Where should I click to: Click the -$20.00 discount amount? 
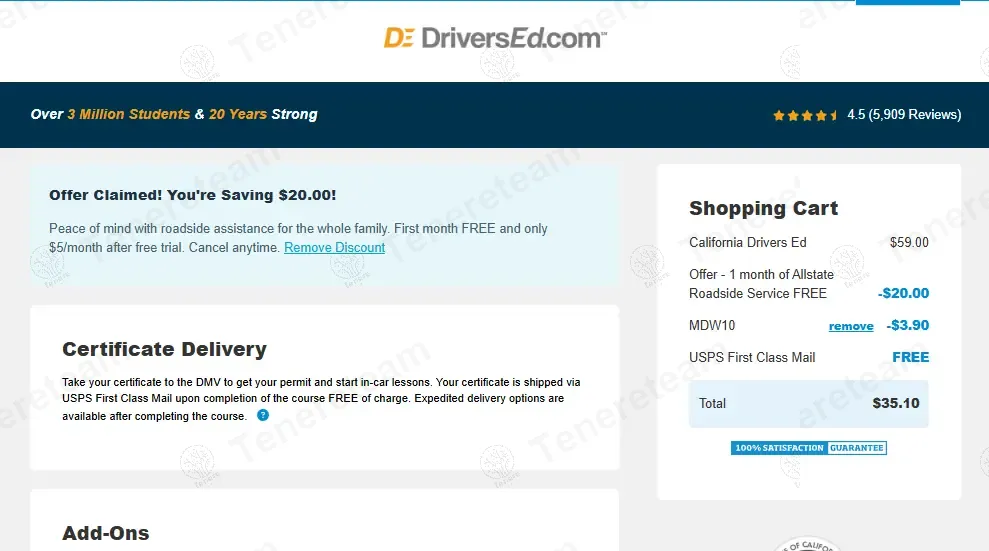coord(903,293)
